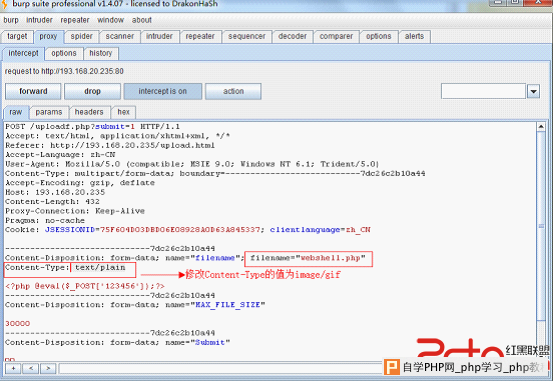
Task: Click the next match arrow button
Action: tap(48, 369)
